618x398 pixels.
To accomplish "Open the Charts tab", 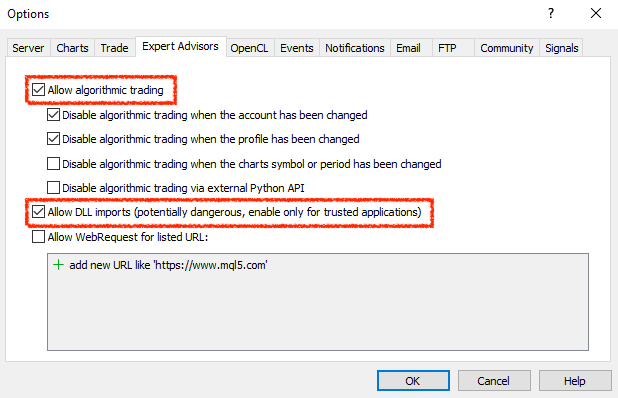I will 72,48.
